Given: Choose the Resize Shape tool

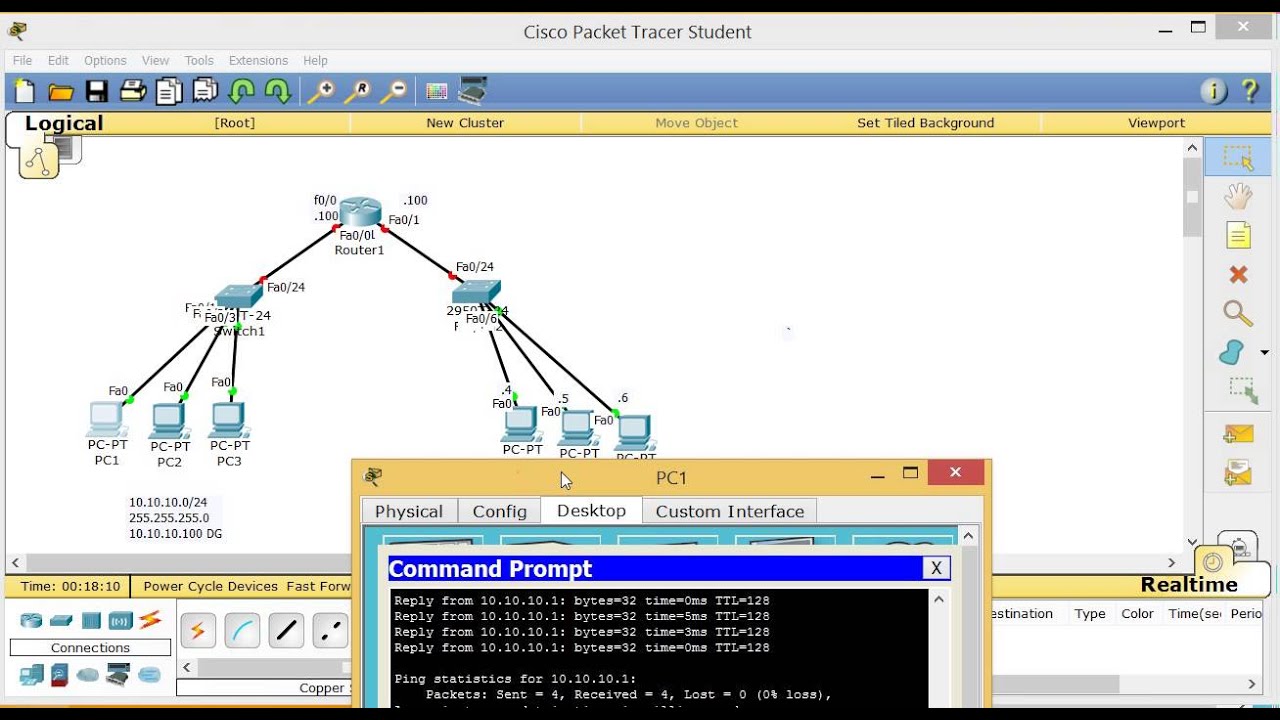Looking at the screenshot, I should [1242, 390].
